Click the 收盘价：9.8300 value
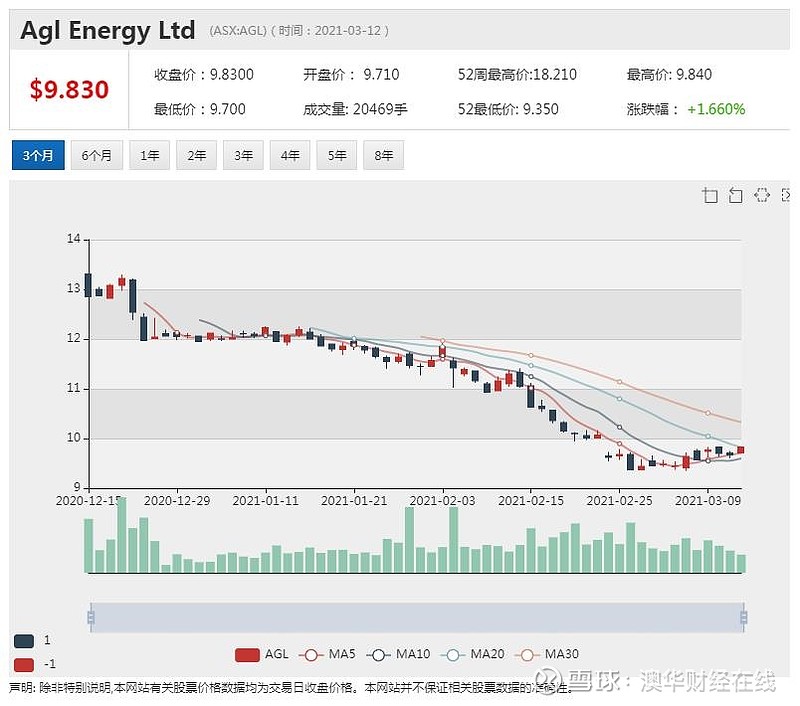Viewport: 800px width, 706px height. (x=204, y=75)
